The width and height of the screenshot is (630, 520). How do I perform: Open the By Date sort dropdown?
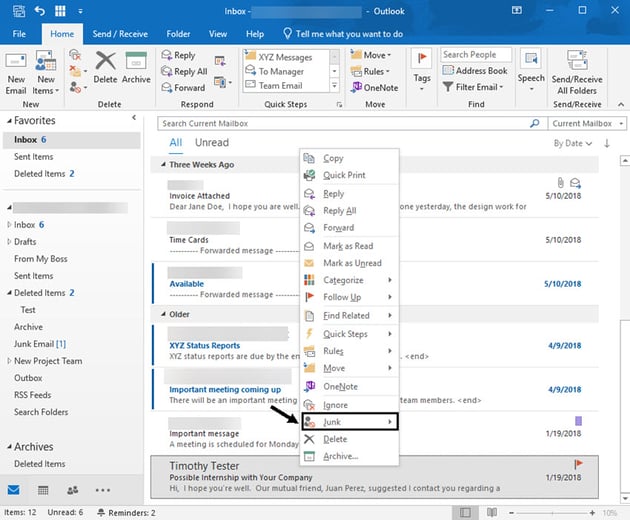[x=573, y=143]
